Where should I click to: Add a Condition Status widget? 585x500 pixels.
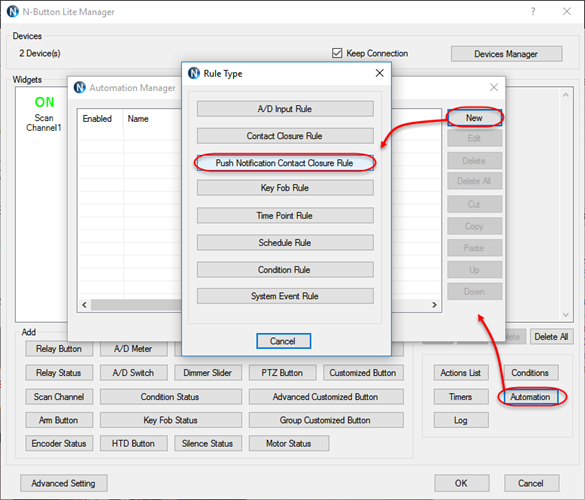tap(171, 397)
